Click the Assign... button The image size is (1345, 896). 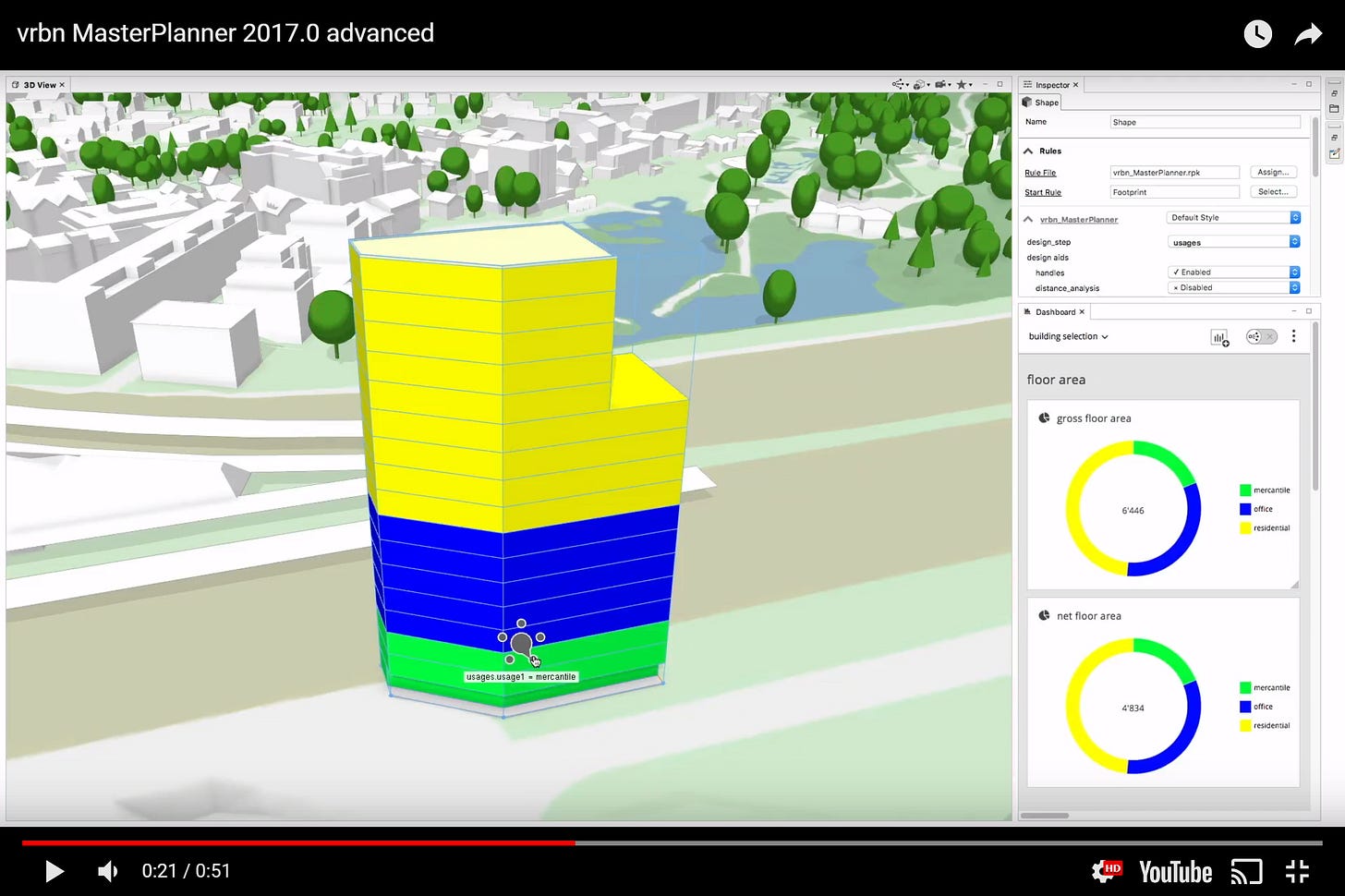(x=1273, y=172)
